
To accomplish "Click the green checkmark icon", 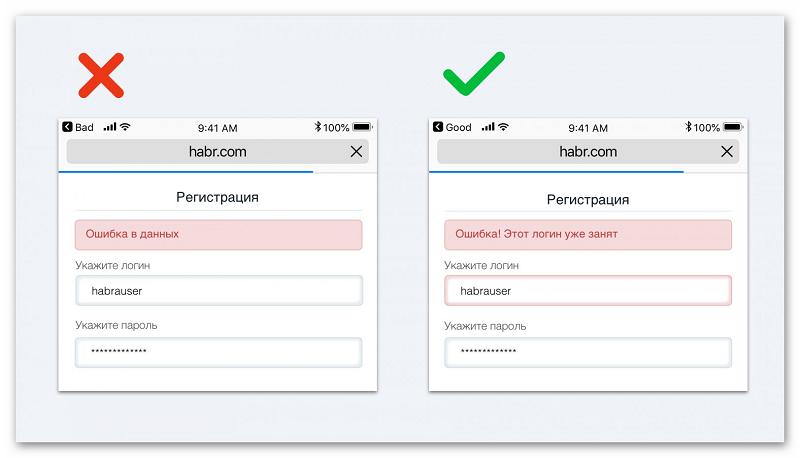I will pos(474,73).
